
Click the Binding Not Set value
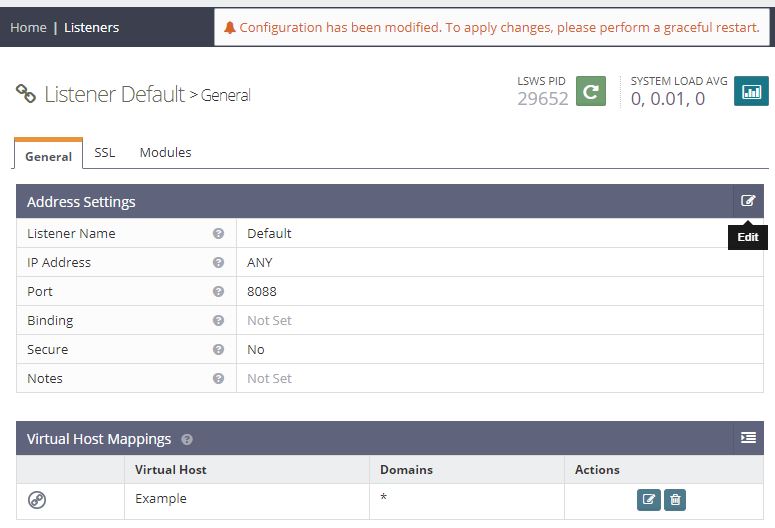click(x=269, y=320)
